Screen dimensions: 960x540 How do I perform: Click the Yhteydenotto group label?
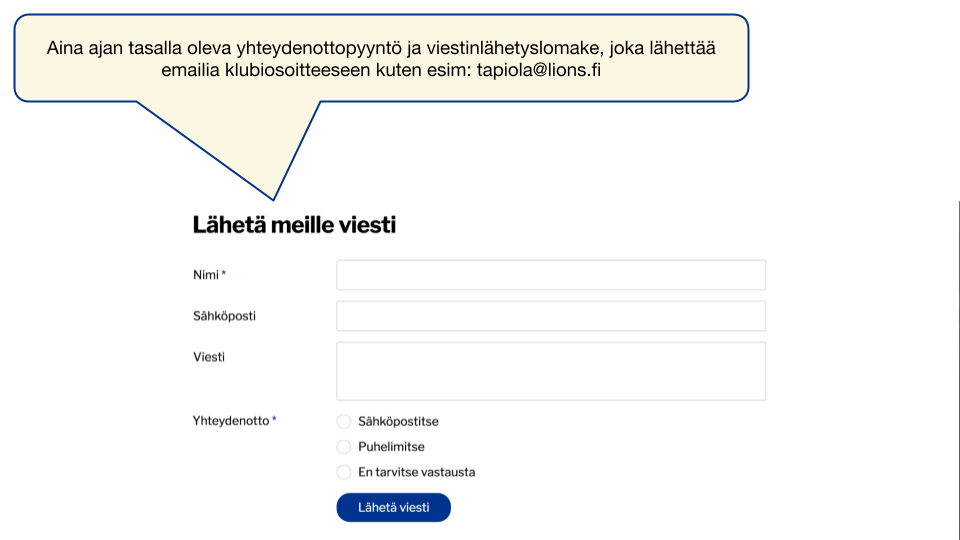(231, 421)
